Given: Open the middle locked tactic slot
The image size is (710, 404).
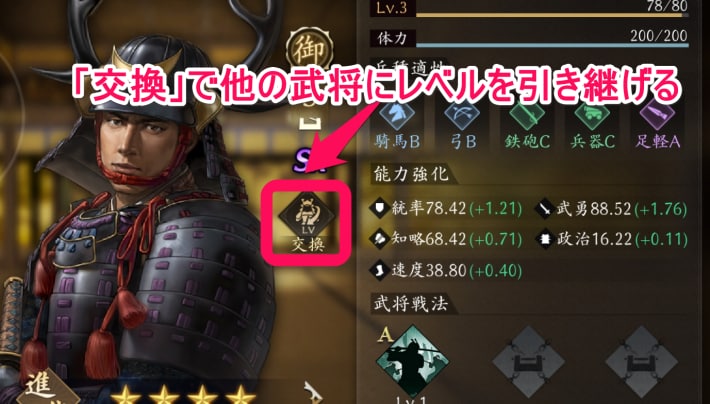Looking at the screenshot, I should (x=528, y=362).
